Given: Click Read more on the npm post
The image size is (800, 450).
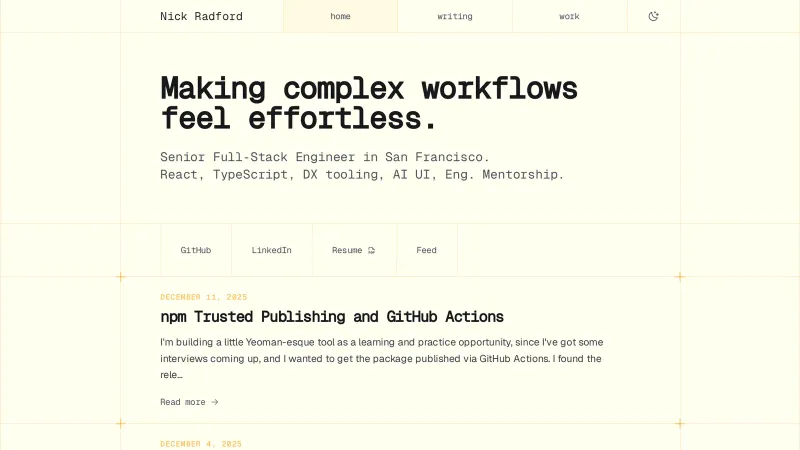Looking at the screenshot, I should 183,402.
